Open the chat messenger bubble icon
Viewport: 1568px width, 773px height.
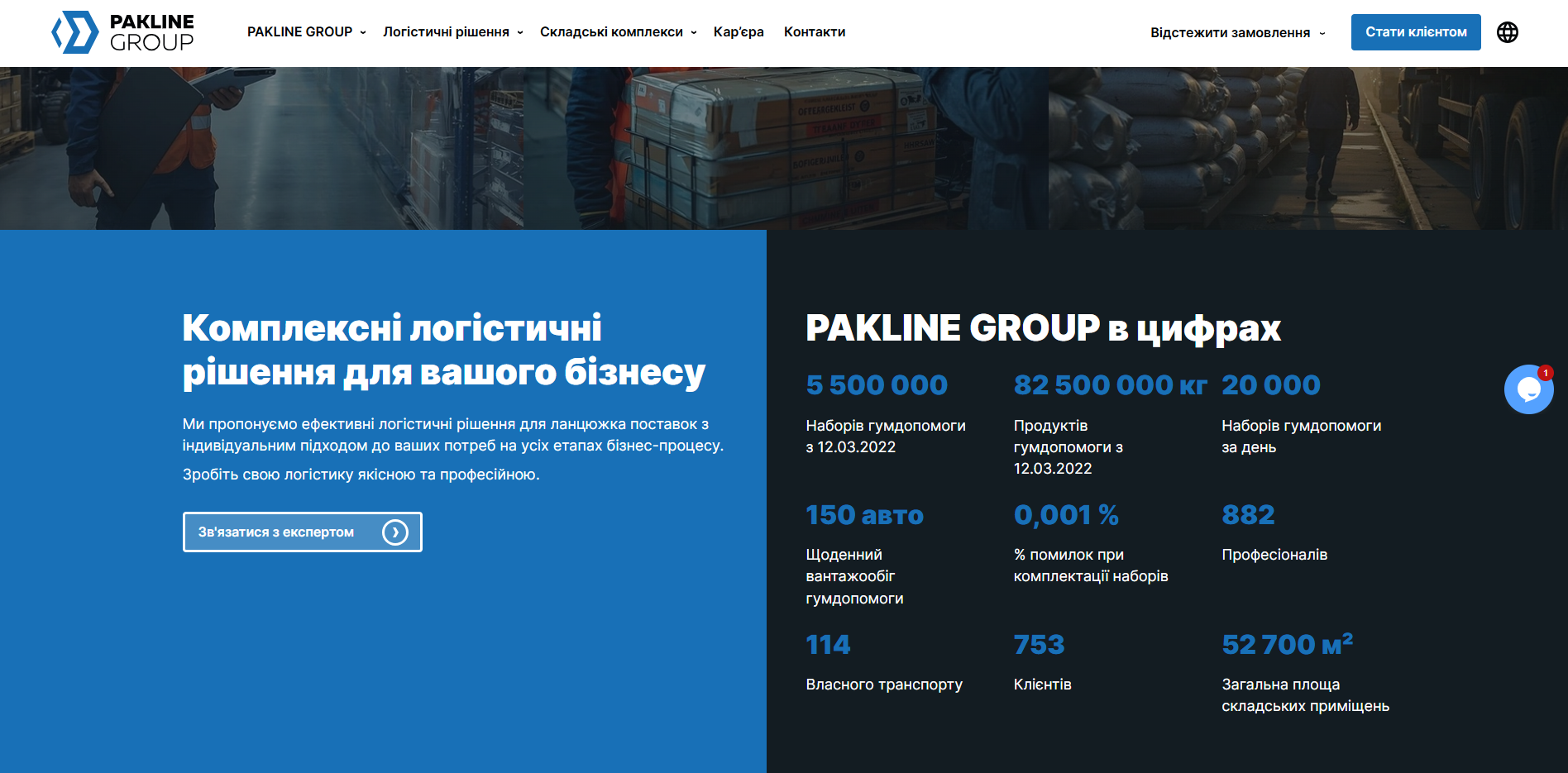coord(1527,389)
